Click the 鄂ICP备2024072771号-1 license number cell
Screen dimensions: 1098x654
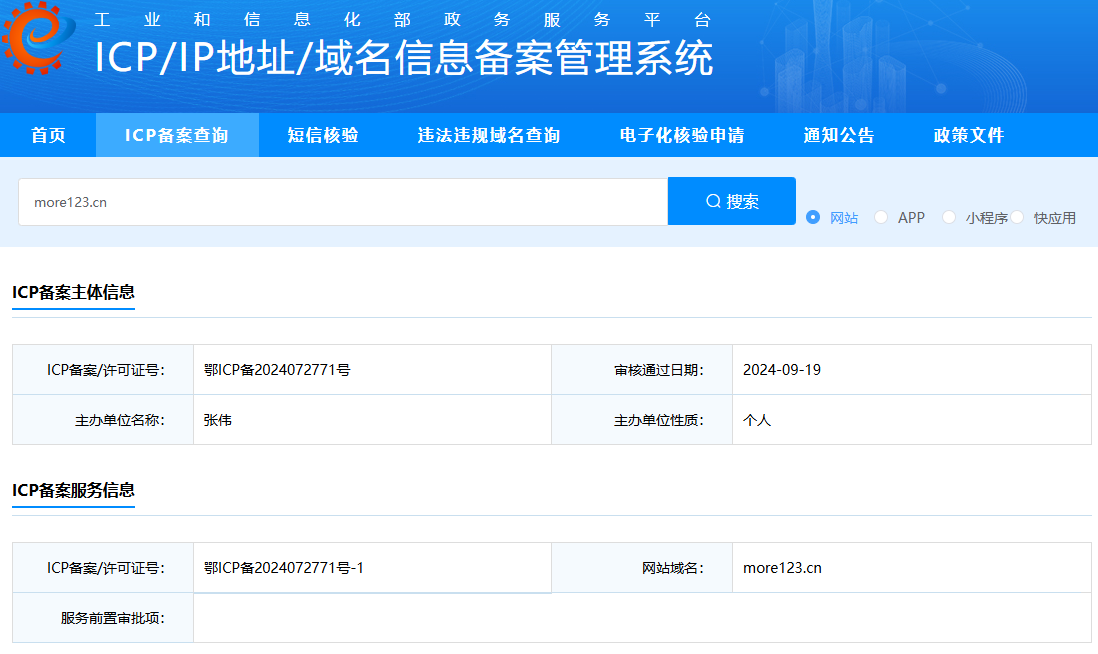(x=284, y=568)
